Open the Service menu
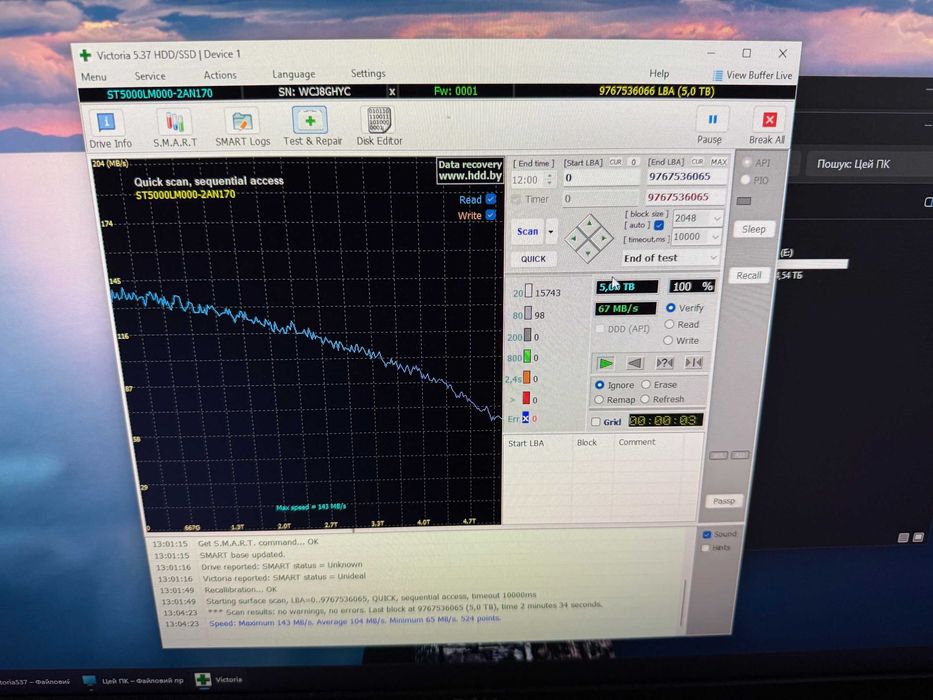933x700 pixels. (150, 76)
